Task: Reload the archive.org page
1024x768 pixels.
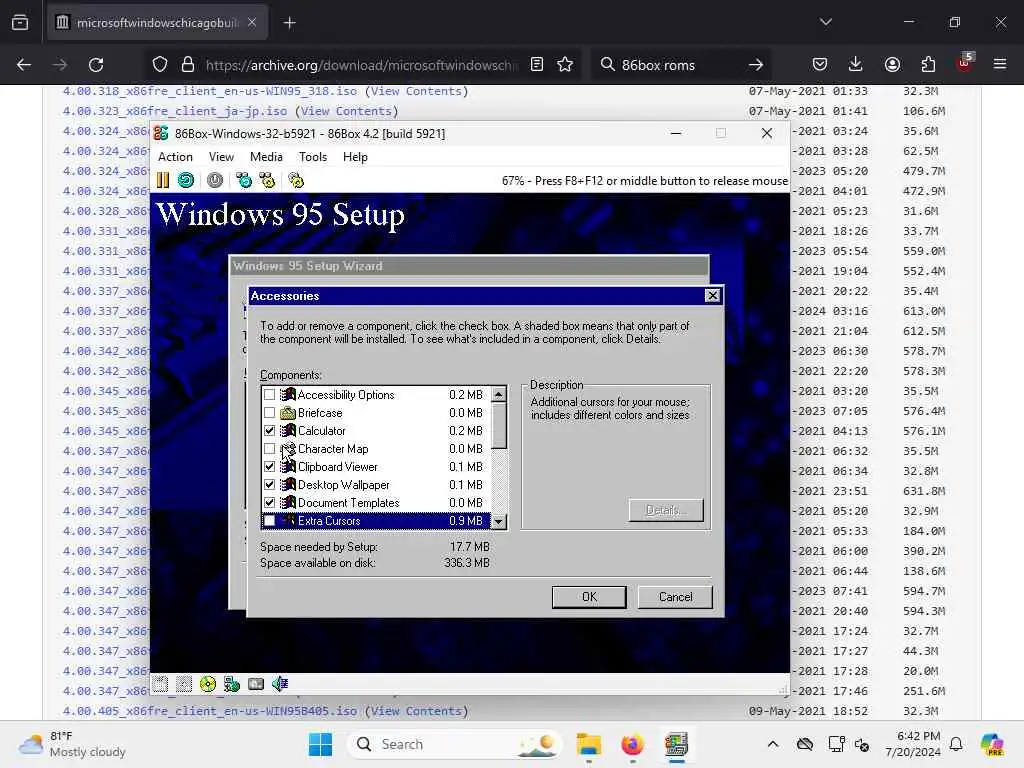Action: (x=96, y=65)
